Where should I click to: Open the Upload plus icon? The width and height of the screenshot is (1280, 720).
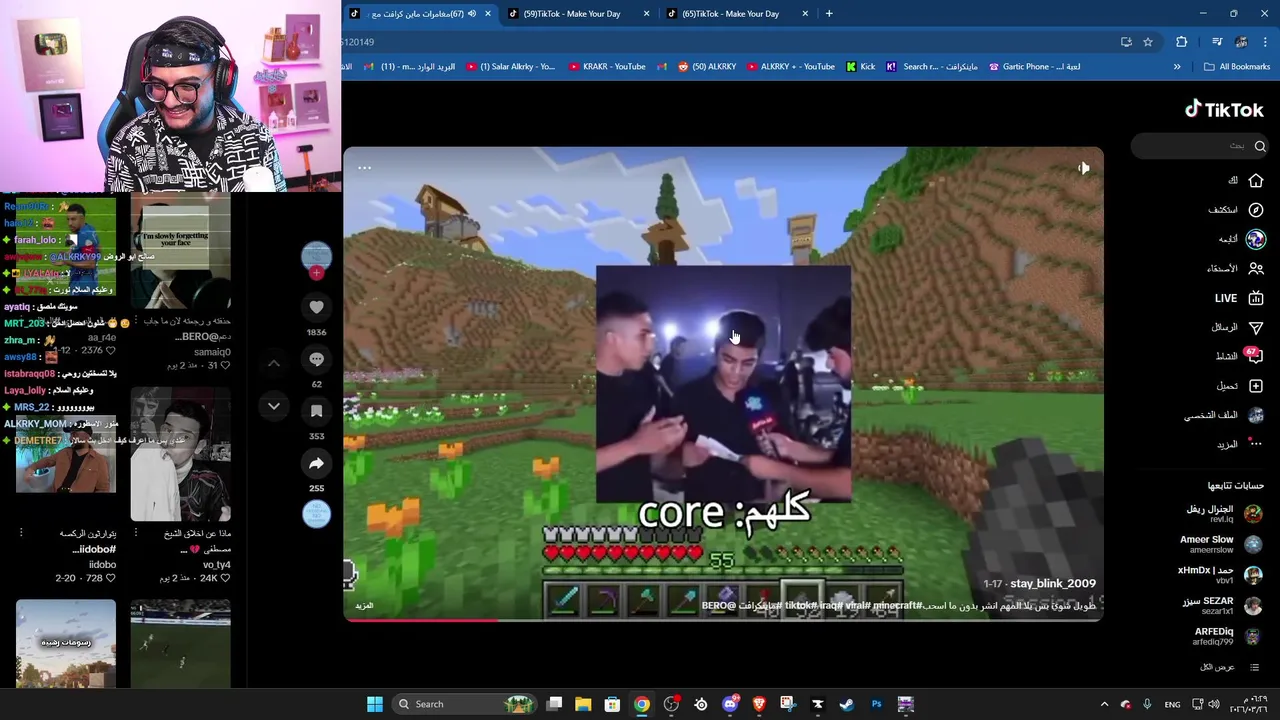click(x=1256, y=386)
